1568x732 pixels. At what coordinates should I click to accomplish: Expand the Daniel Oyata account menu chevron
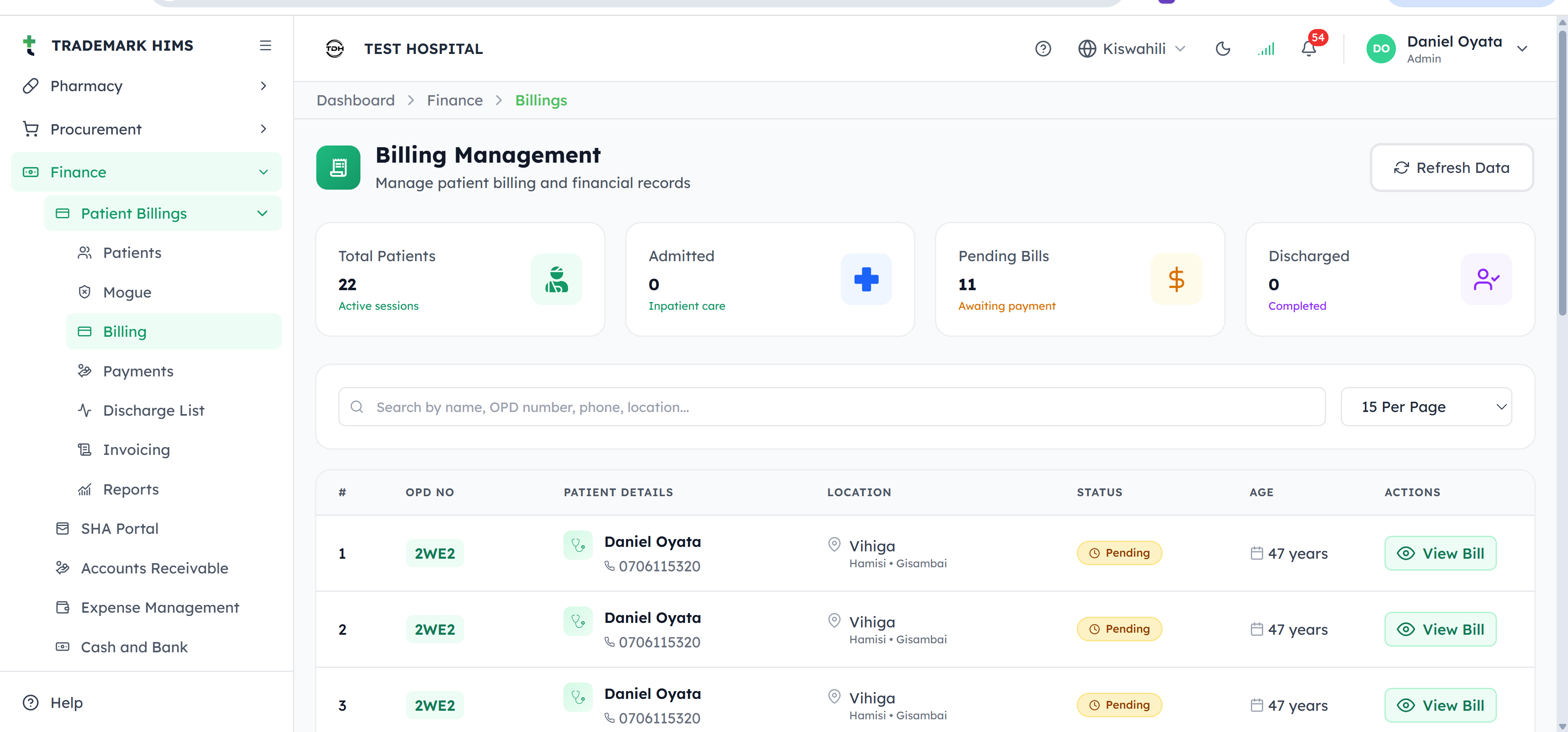pyautogui.click(x=1522, y=49)
